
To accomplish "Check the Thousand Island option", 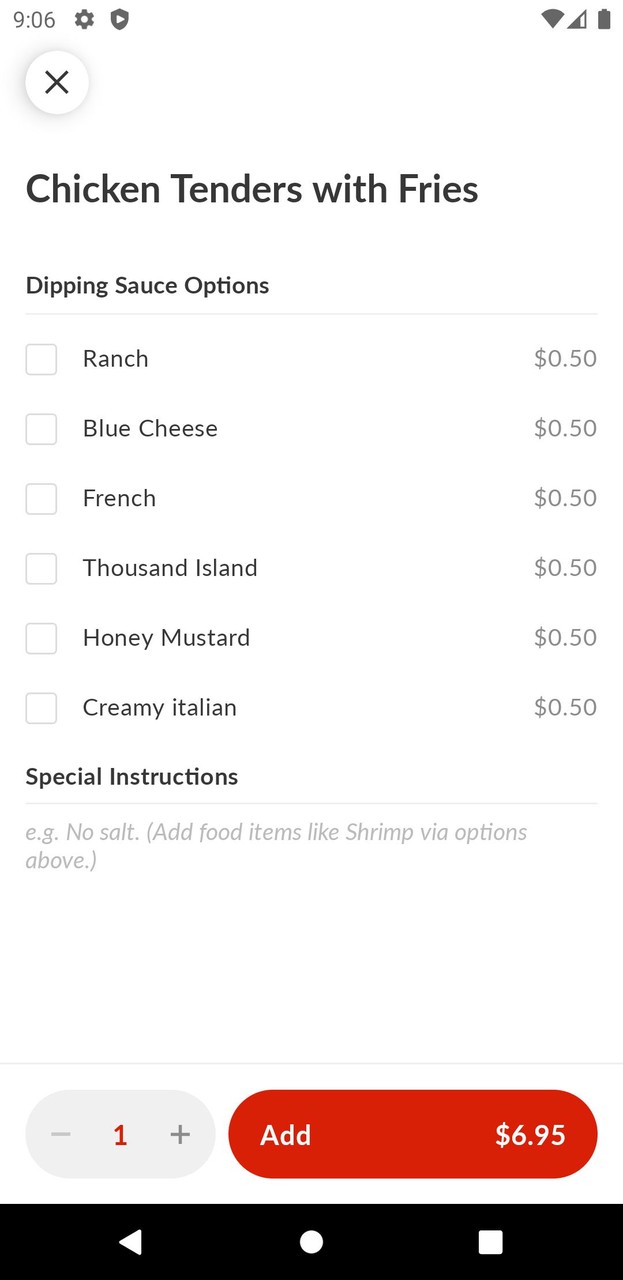I will 41,568.
